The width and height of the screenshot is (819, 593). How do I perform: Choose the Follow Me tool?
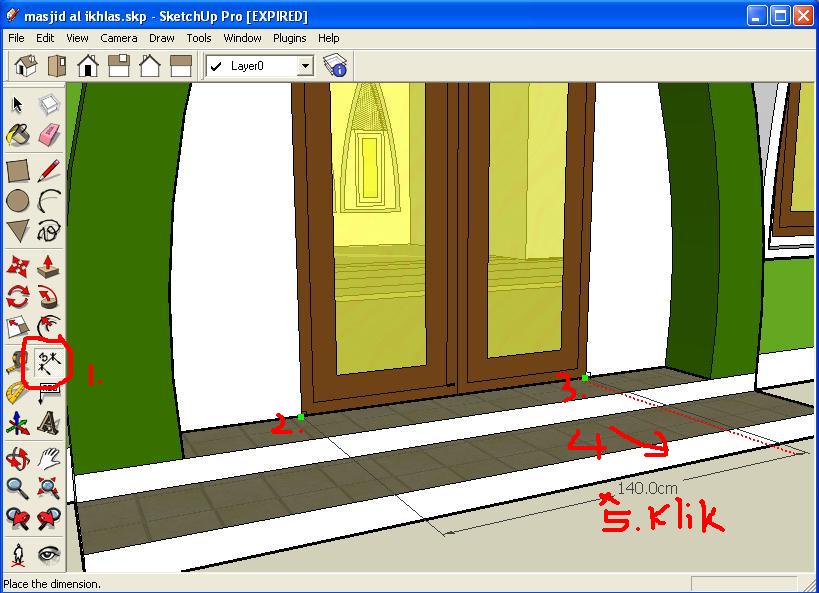pyautogui.click(x=49, y=297)
